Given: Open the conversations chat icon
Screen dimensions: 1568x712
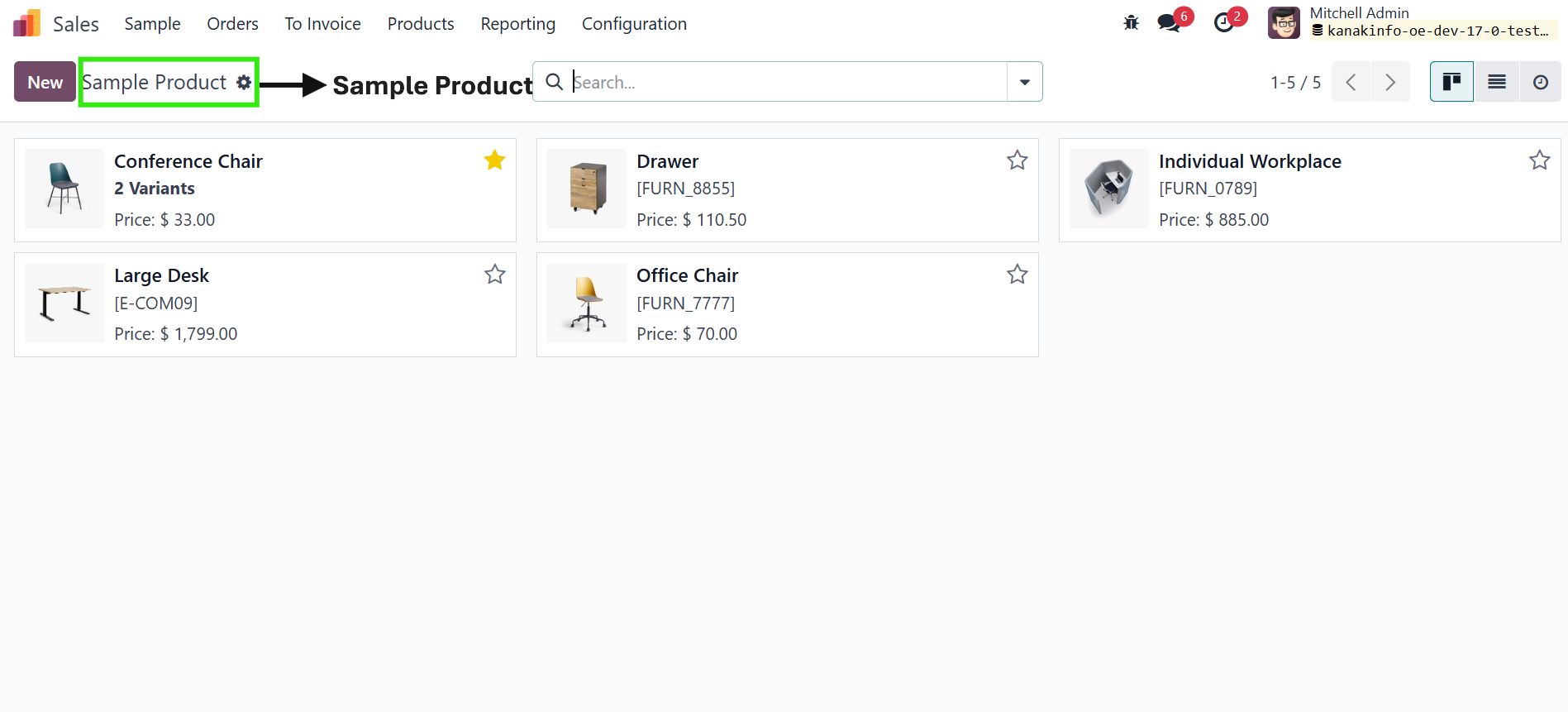Looking at the screenshot, I should pos(1169,23).
